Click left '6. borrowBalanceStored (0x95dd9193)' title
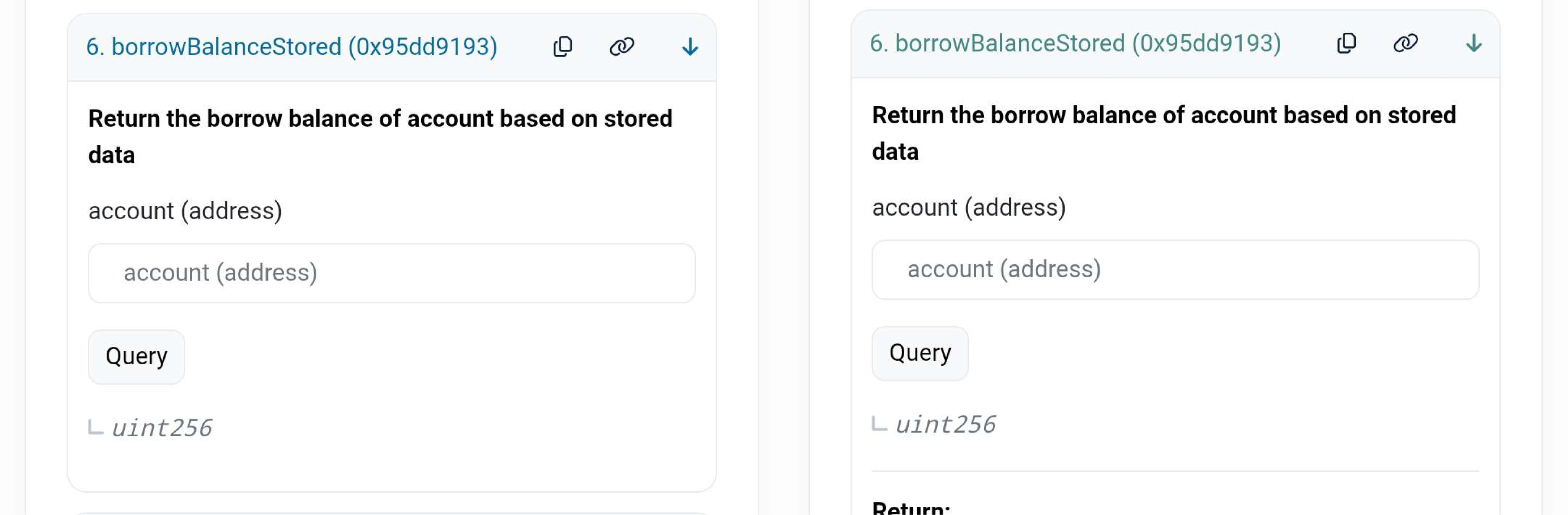This screenshot has width=1568, height=515. coord(291,47)
